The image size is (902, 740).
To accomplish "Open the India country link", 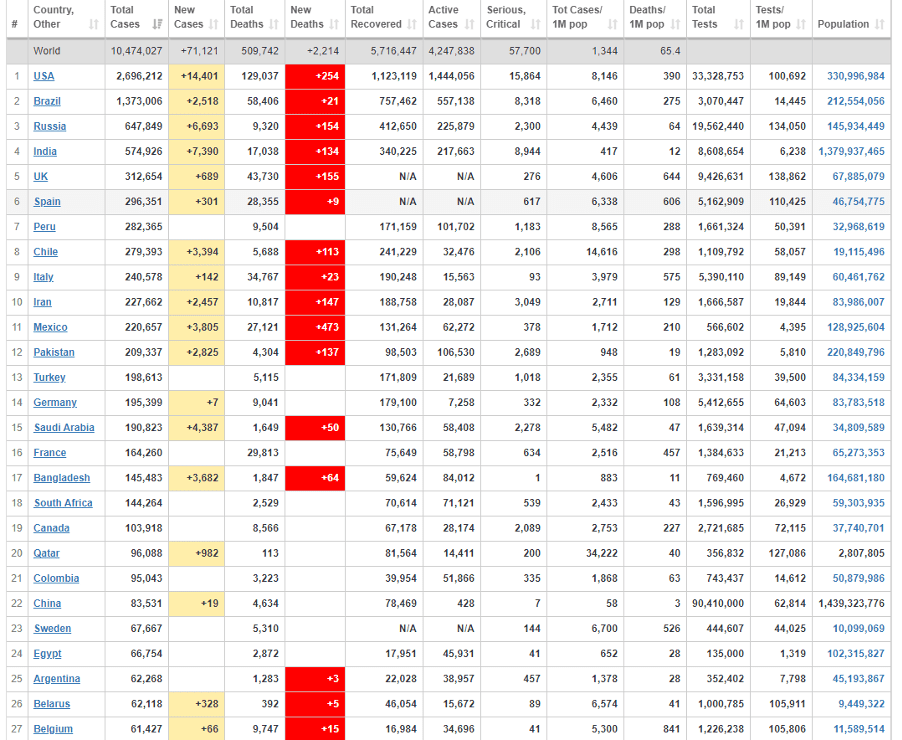I will tap(45, 151).
